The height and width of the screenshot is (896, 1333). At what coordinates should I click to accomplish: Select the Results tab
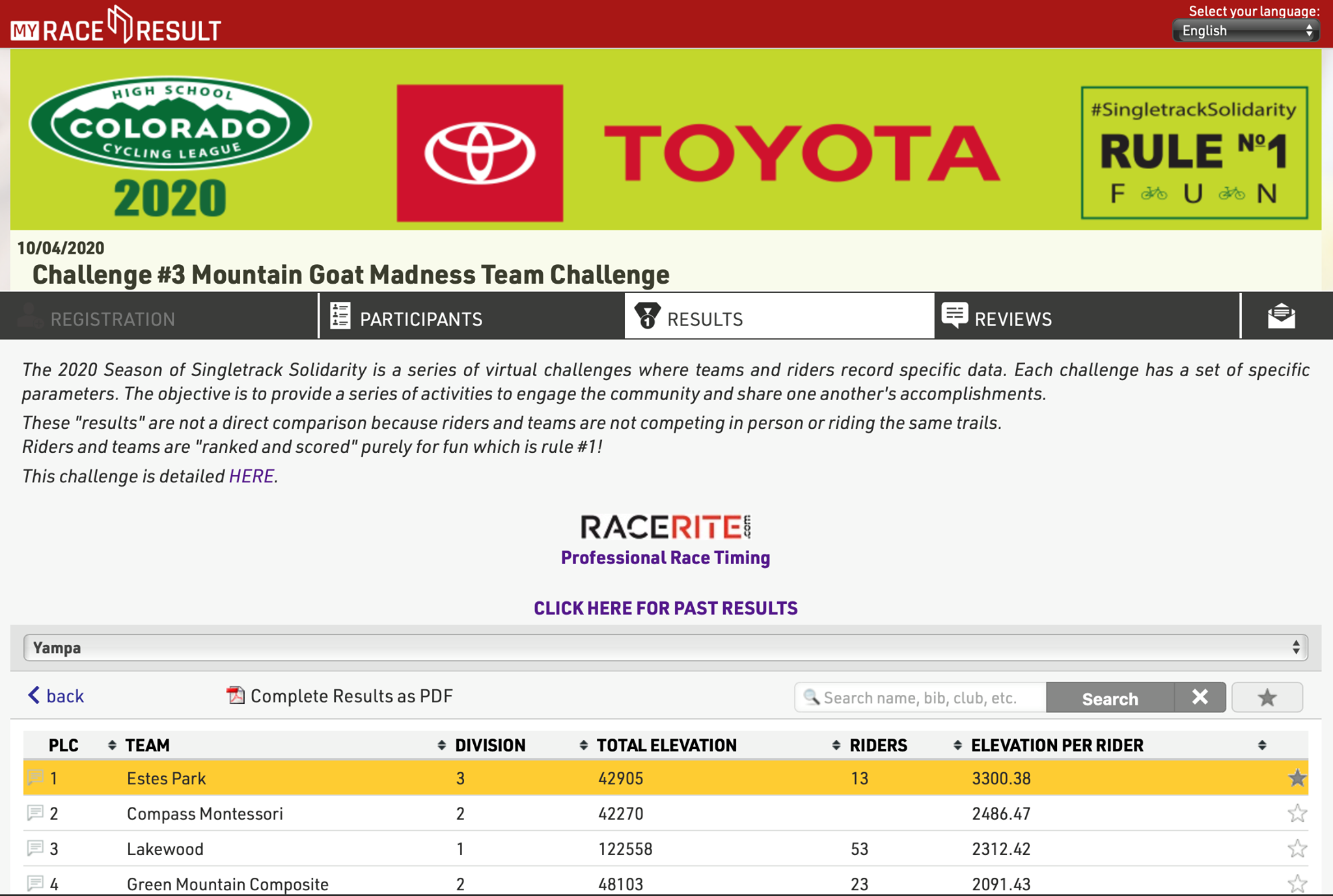(x=779, y=316)
